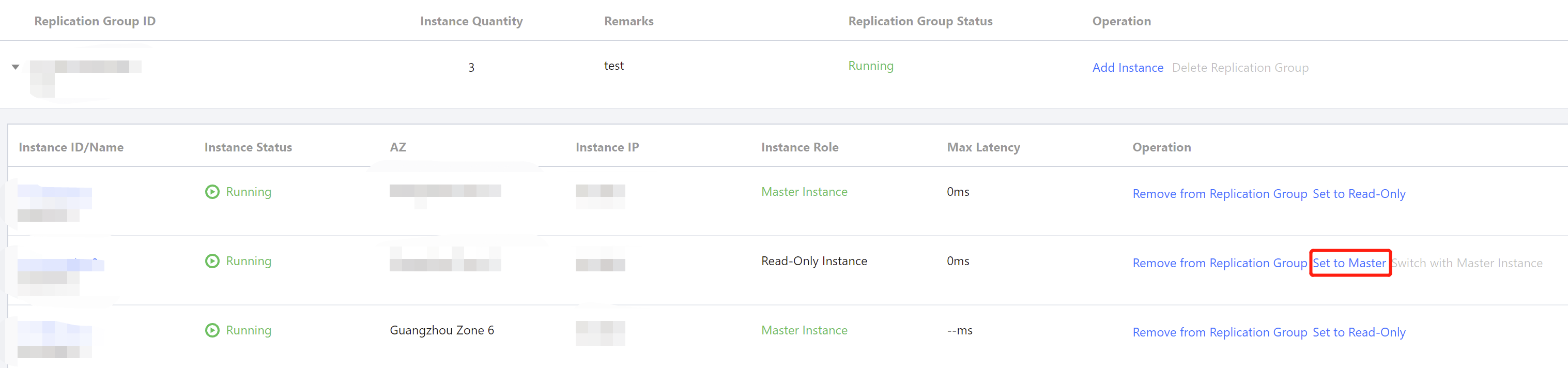Remove first master instance from replication group

tap(1219, 193)
